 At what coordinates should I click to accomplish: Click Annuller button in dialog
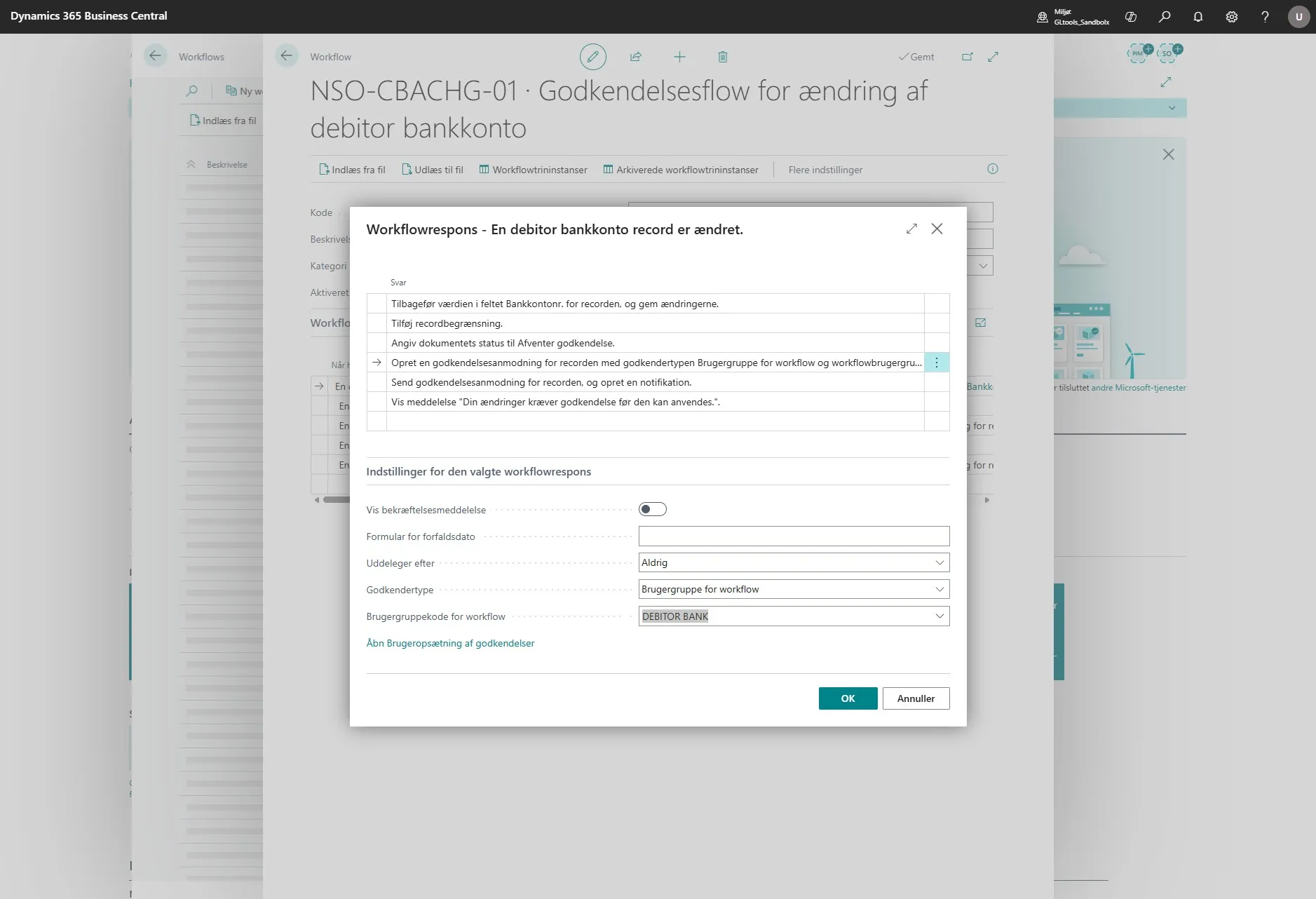click(916, 698)
